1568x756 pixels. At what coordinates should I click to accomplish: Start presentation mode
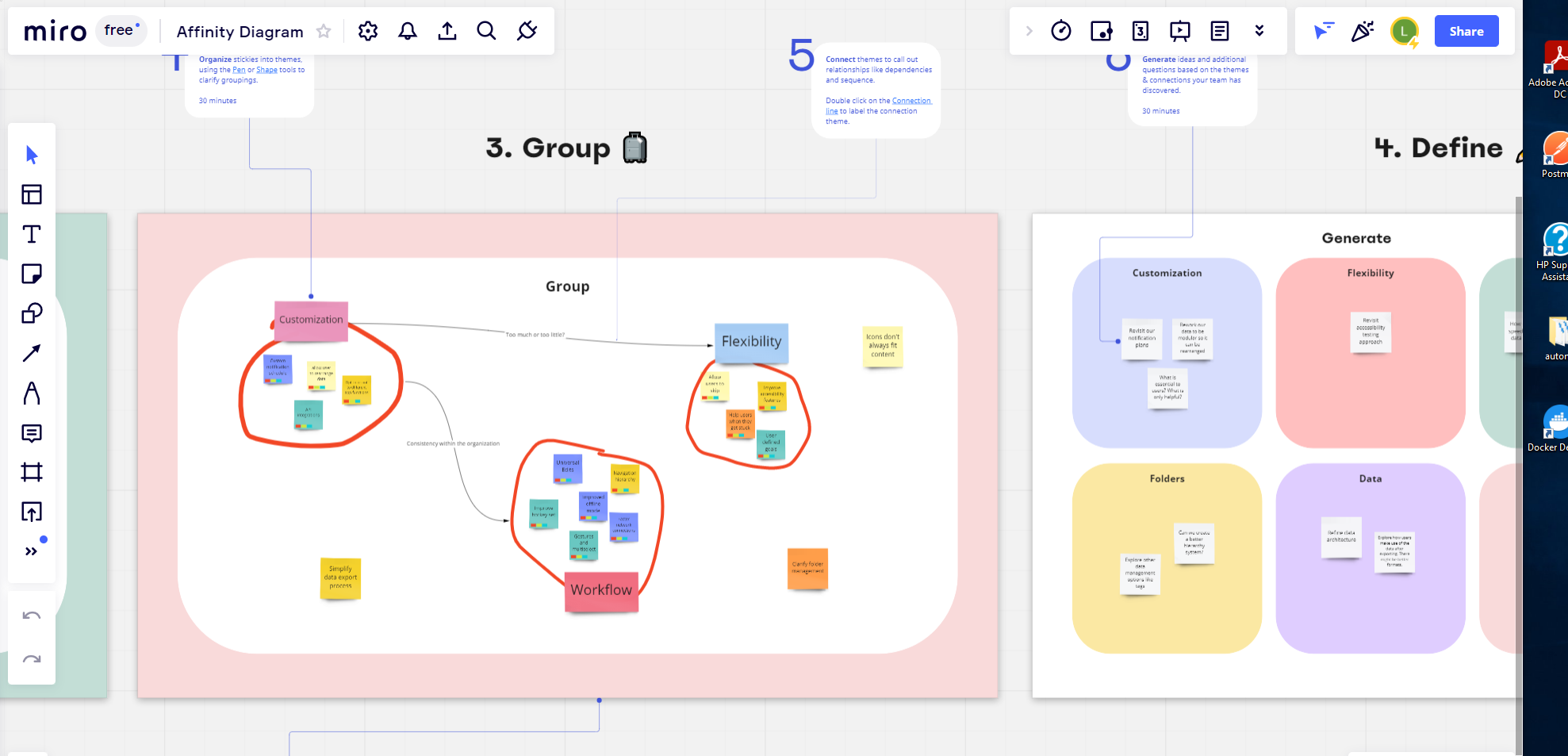[x=1180, y=31]
